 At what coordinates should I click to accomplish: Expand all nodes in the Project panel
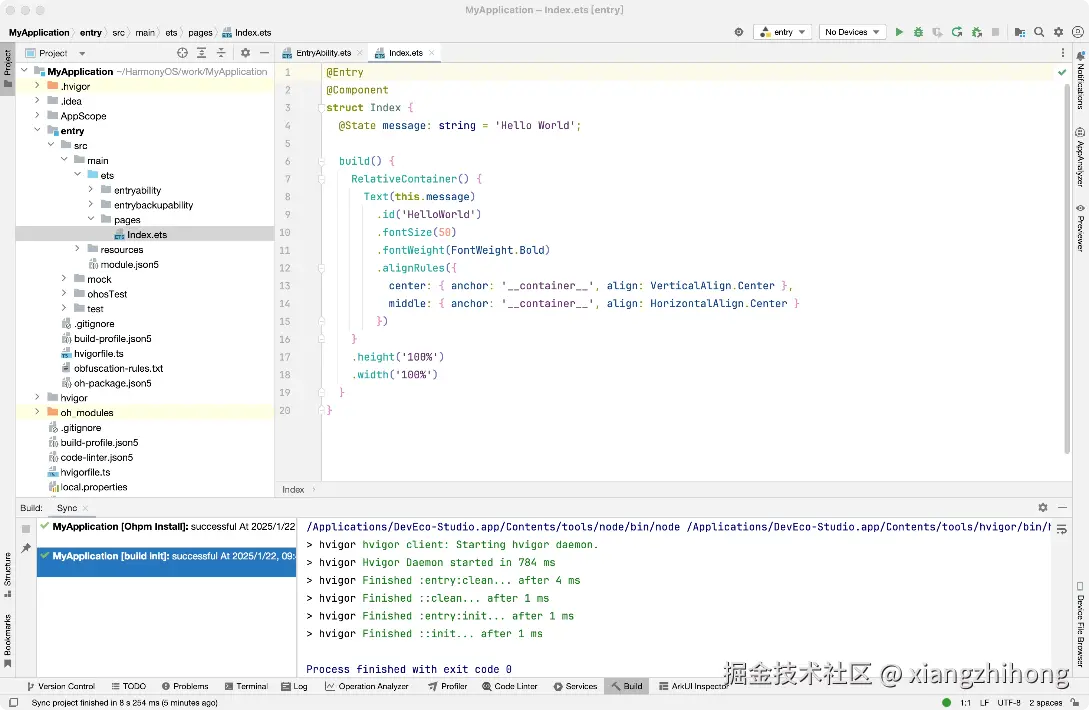point(201,53)
